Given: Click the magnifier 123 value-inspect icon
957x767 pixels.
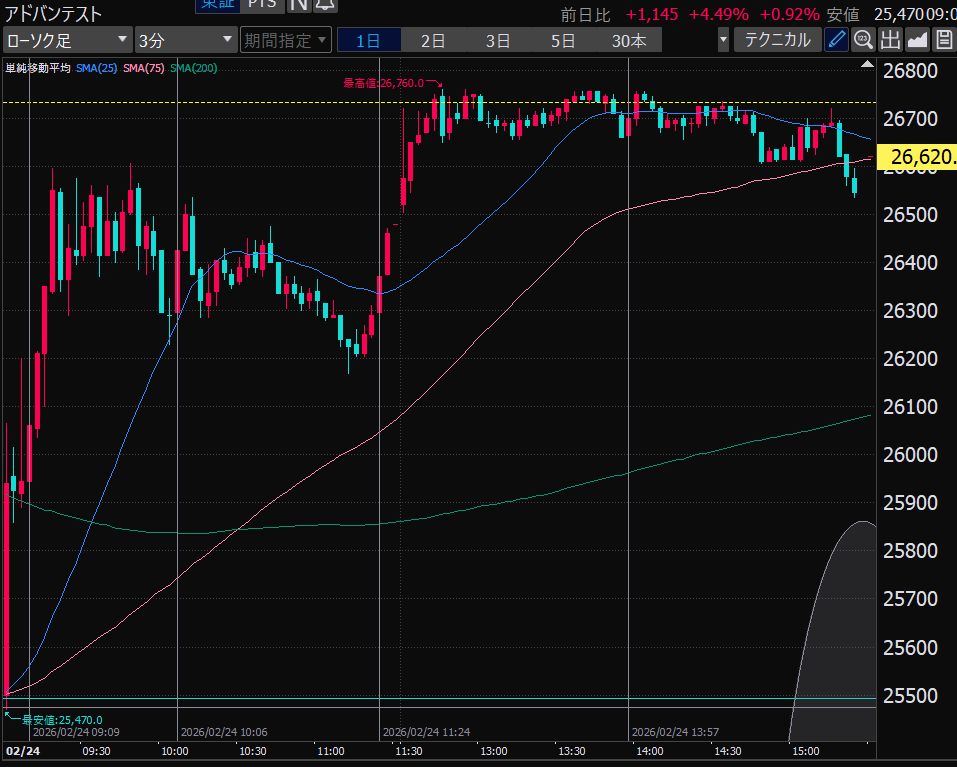Looking at the screenshot, I should point(863,41).
